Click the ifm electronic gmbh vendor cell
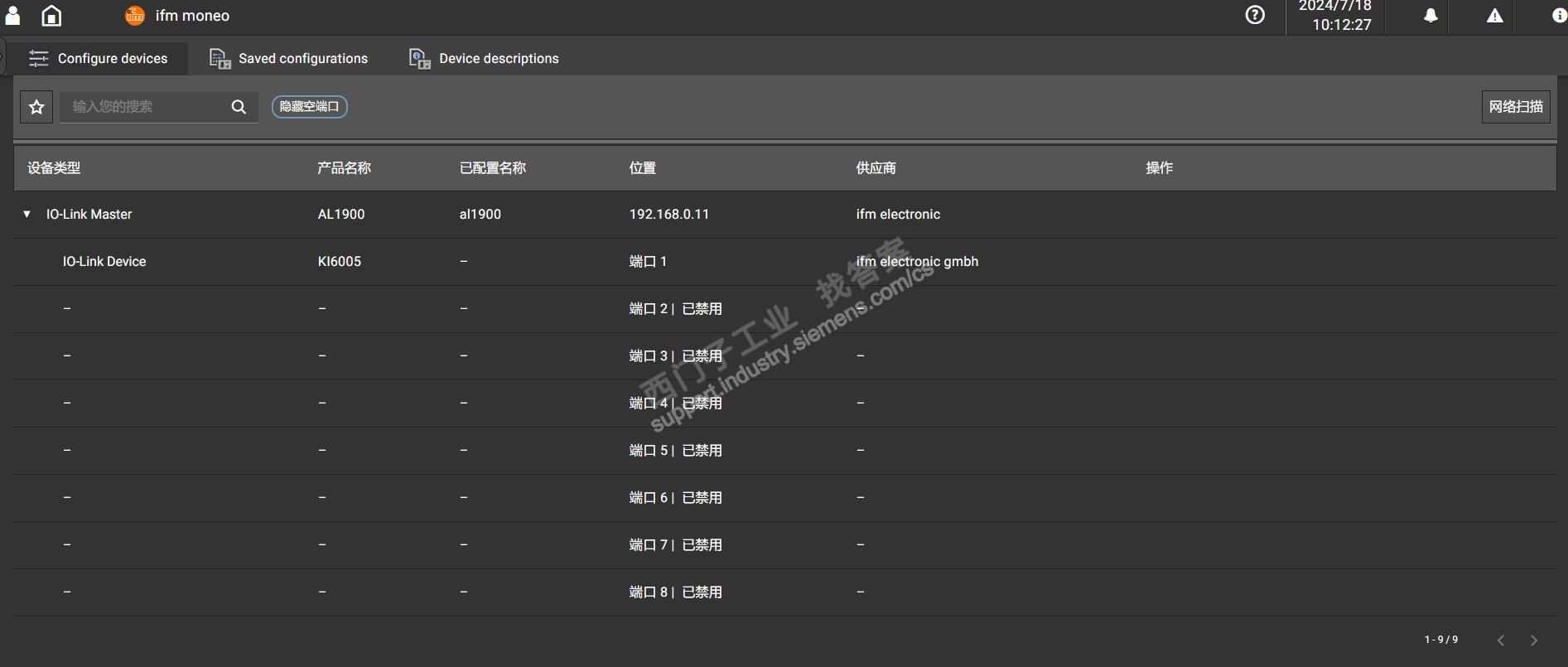The image size is (1568, 667). click(x=918, y=262)
